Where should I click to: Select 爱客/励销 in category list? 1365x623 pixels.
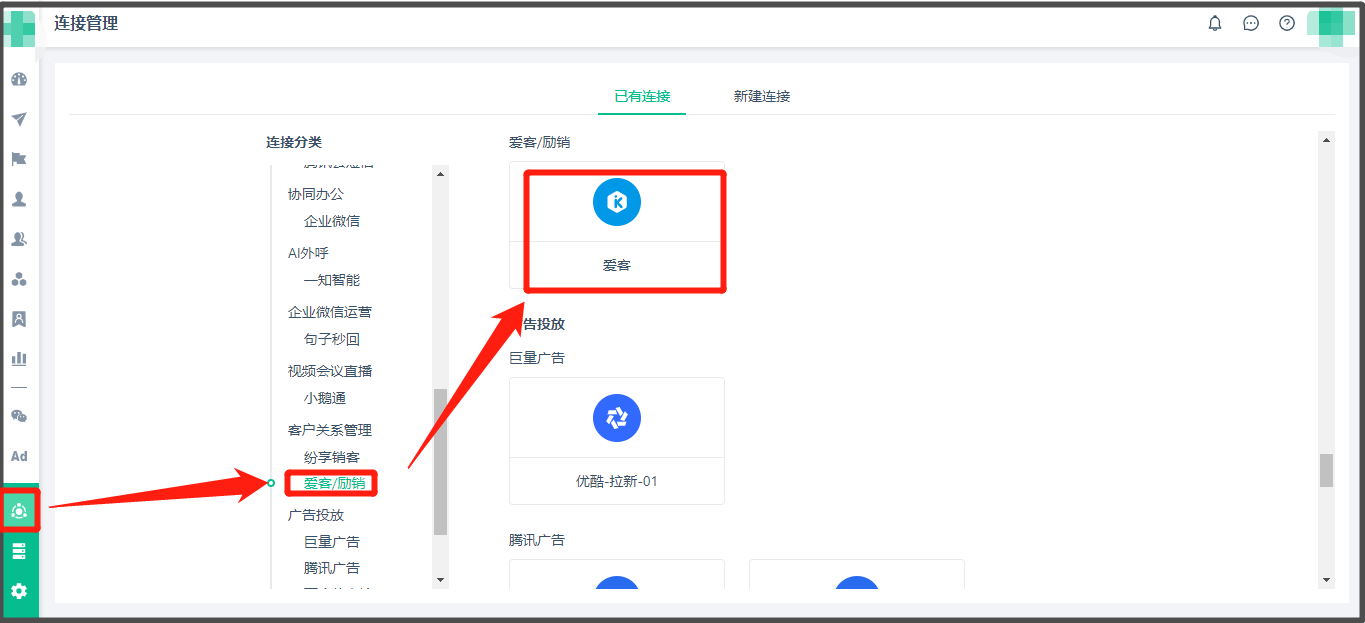point(335,484)
